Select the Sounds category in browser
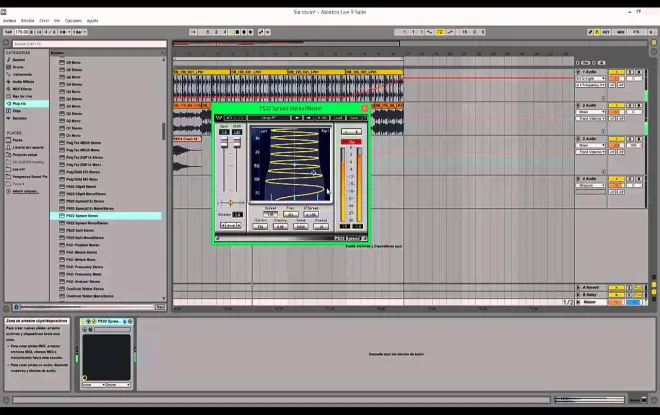This screenshot has height=415, width=660. pyautogui.click(x=19, y=60)
